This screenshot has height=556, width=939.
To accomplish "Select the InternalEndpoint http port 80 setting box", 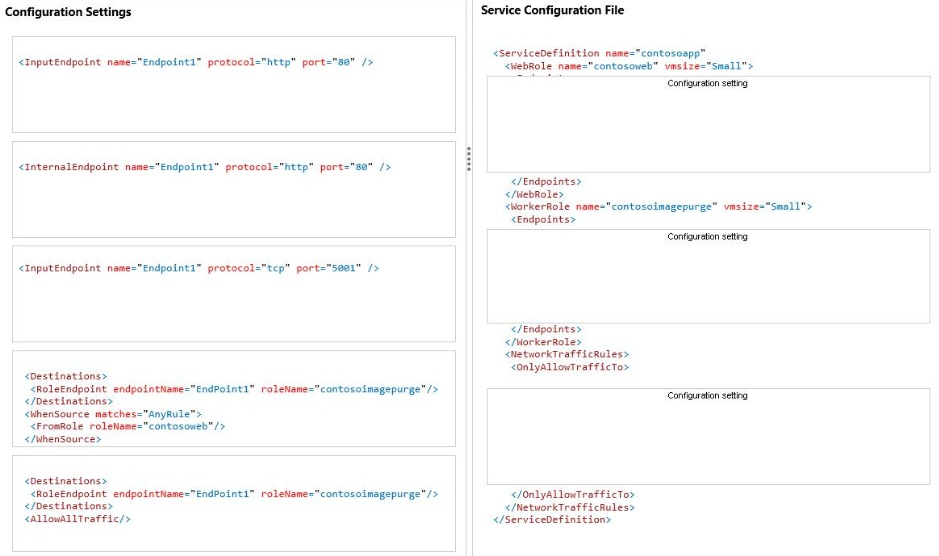I will tap(234, 189).
